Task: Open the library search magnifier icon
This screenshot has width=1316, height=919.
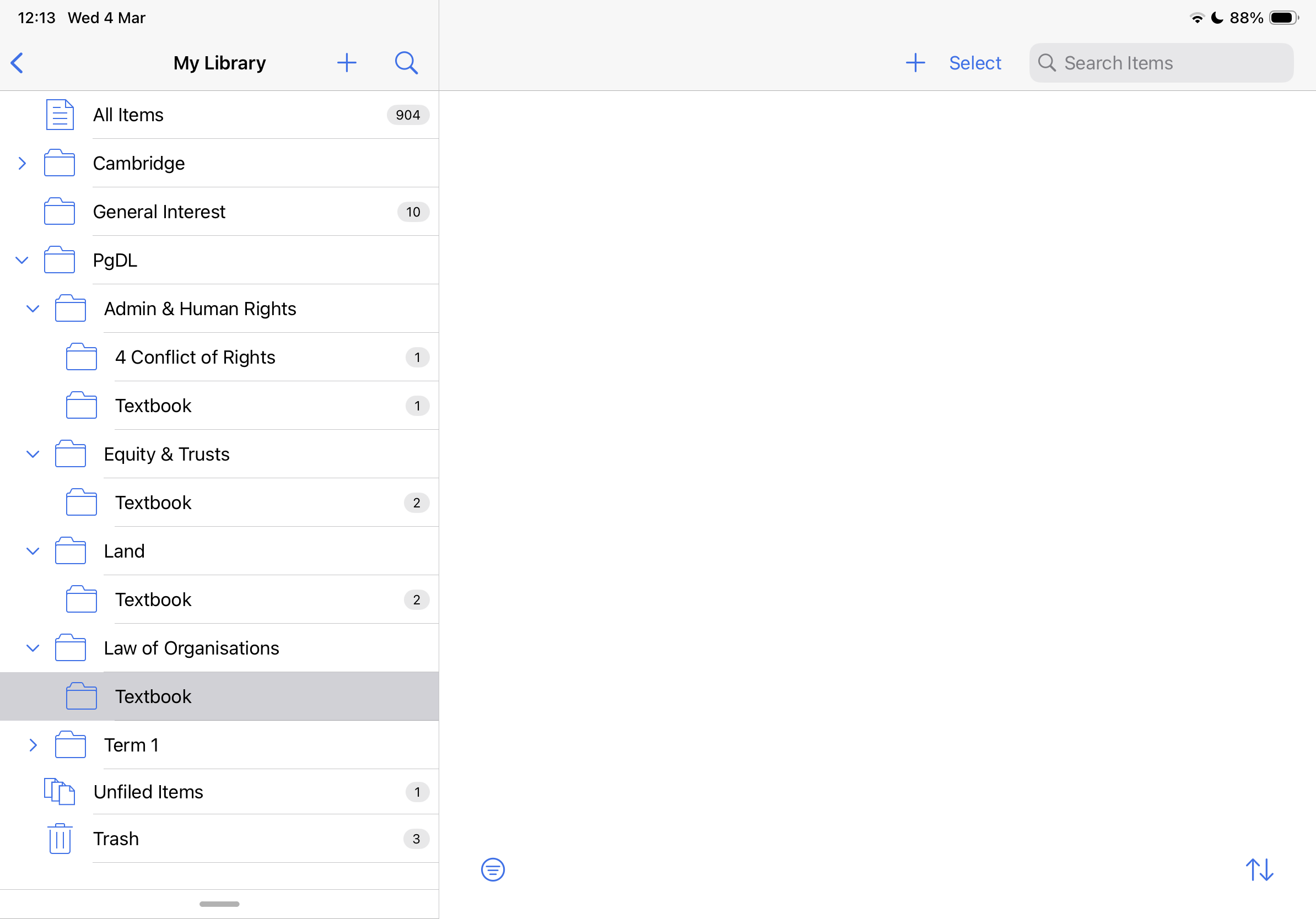Action: tap(406, 63)
